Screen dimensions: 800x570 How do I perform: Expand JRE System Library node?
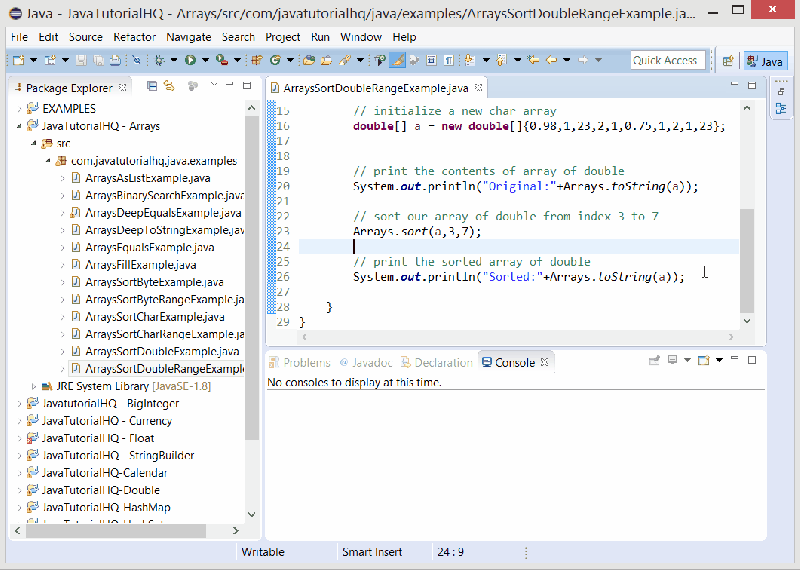click(34, 386)
